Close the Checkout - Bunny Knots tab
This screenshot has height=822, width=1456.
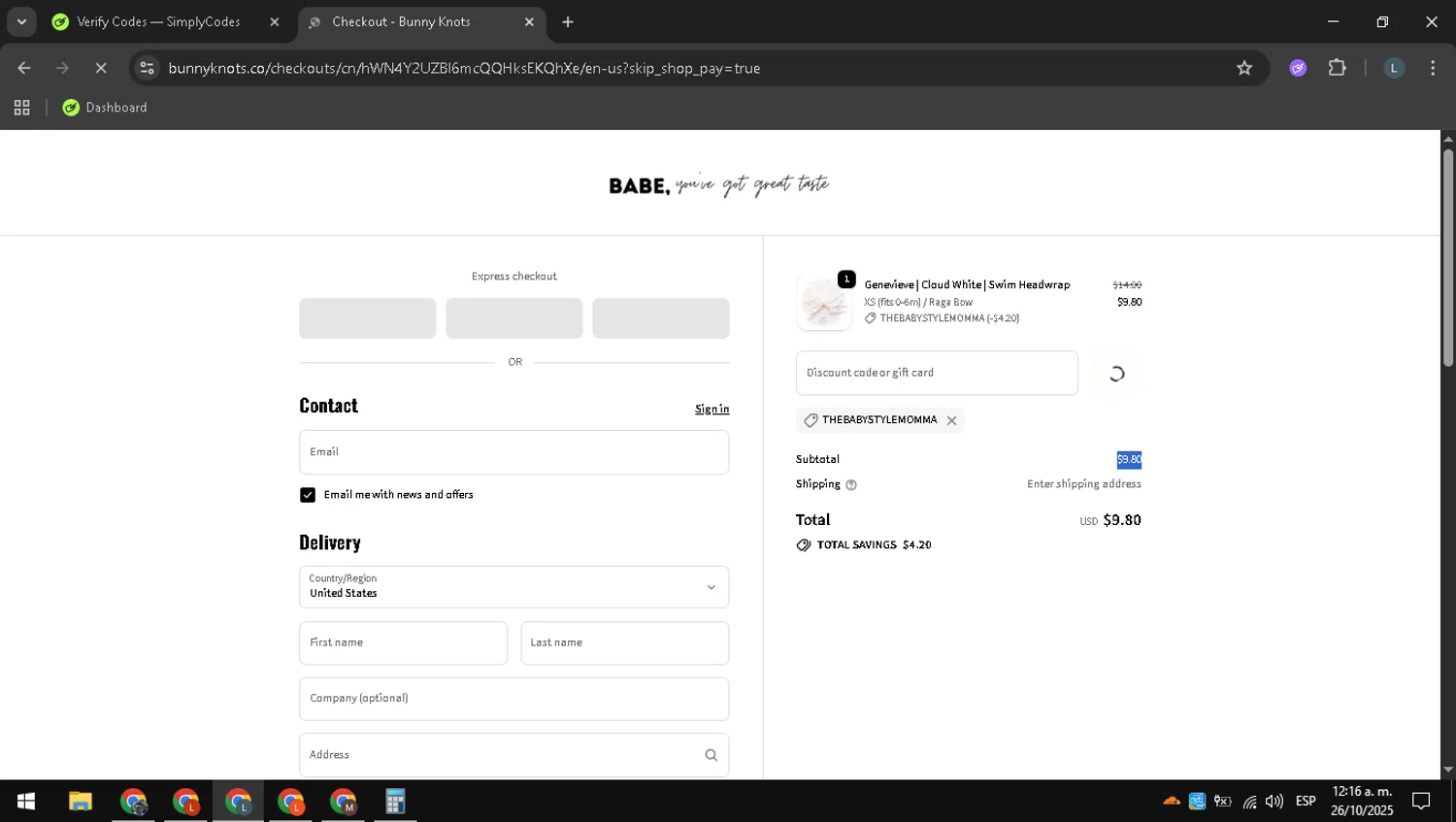[529, 21]
